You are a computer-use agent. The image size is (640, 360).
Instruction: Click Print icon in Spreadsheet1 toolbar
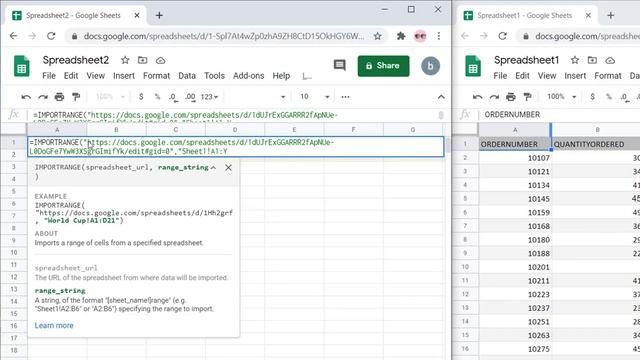(511, 97)
